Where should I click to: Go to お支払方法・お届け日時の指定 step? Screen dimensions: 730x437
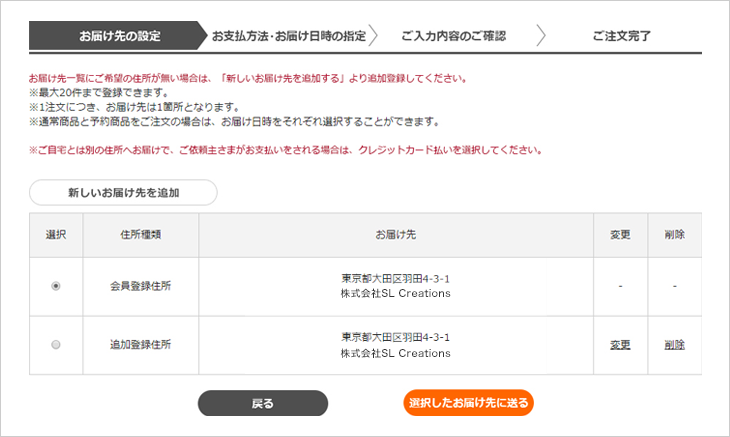point(288,36)
